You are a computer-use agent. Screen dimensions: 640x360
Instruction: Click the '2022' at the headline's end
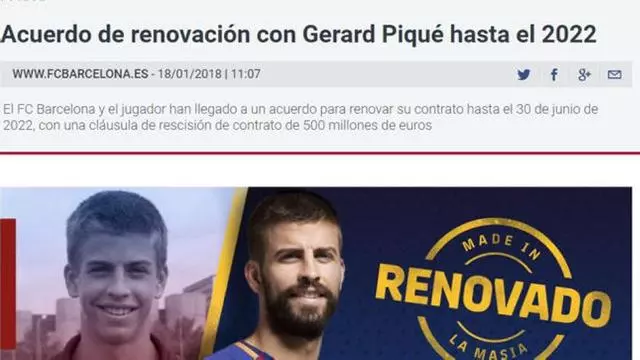pos(569,34)
